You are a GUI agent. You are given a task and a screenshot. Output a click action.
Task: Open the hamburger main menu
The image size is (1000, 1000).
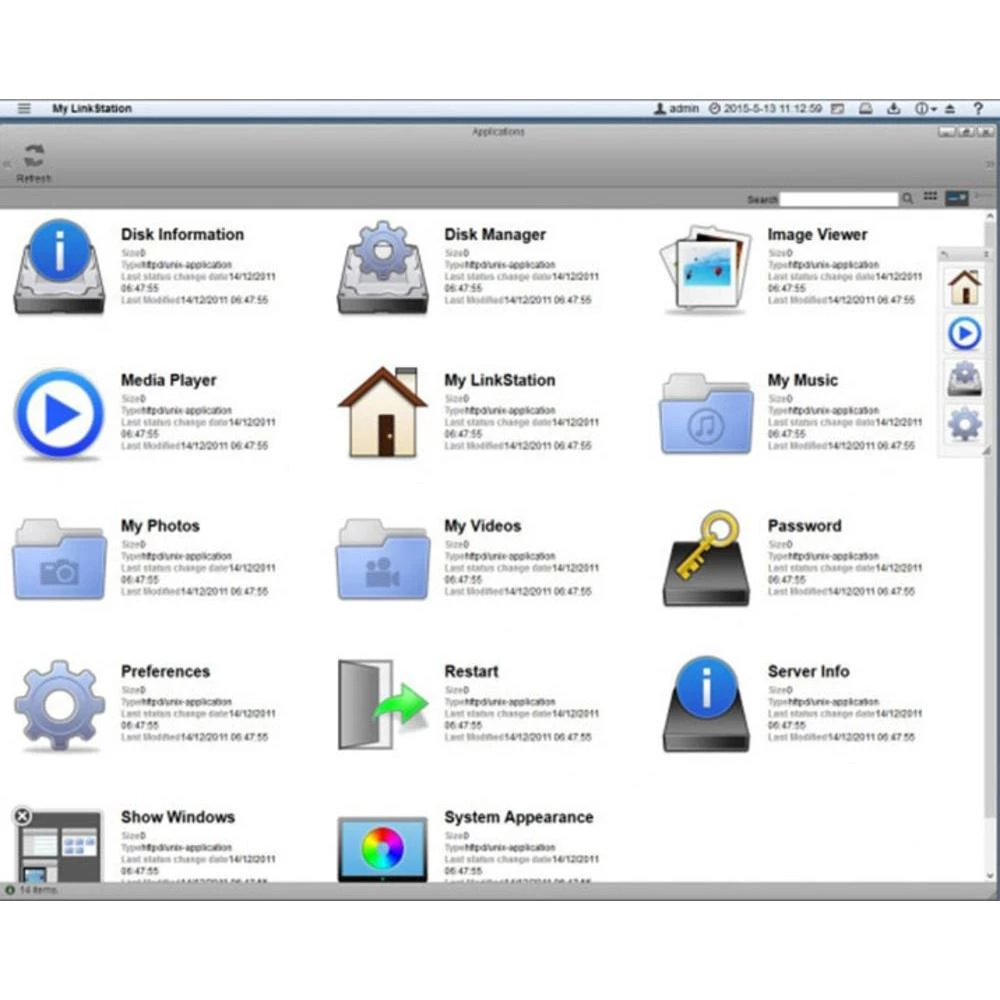pyautogui.click(x=24, y=108)
